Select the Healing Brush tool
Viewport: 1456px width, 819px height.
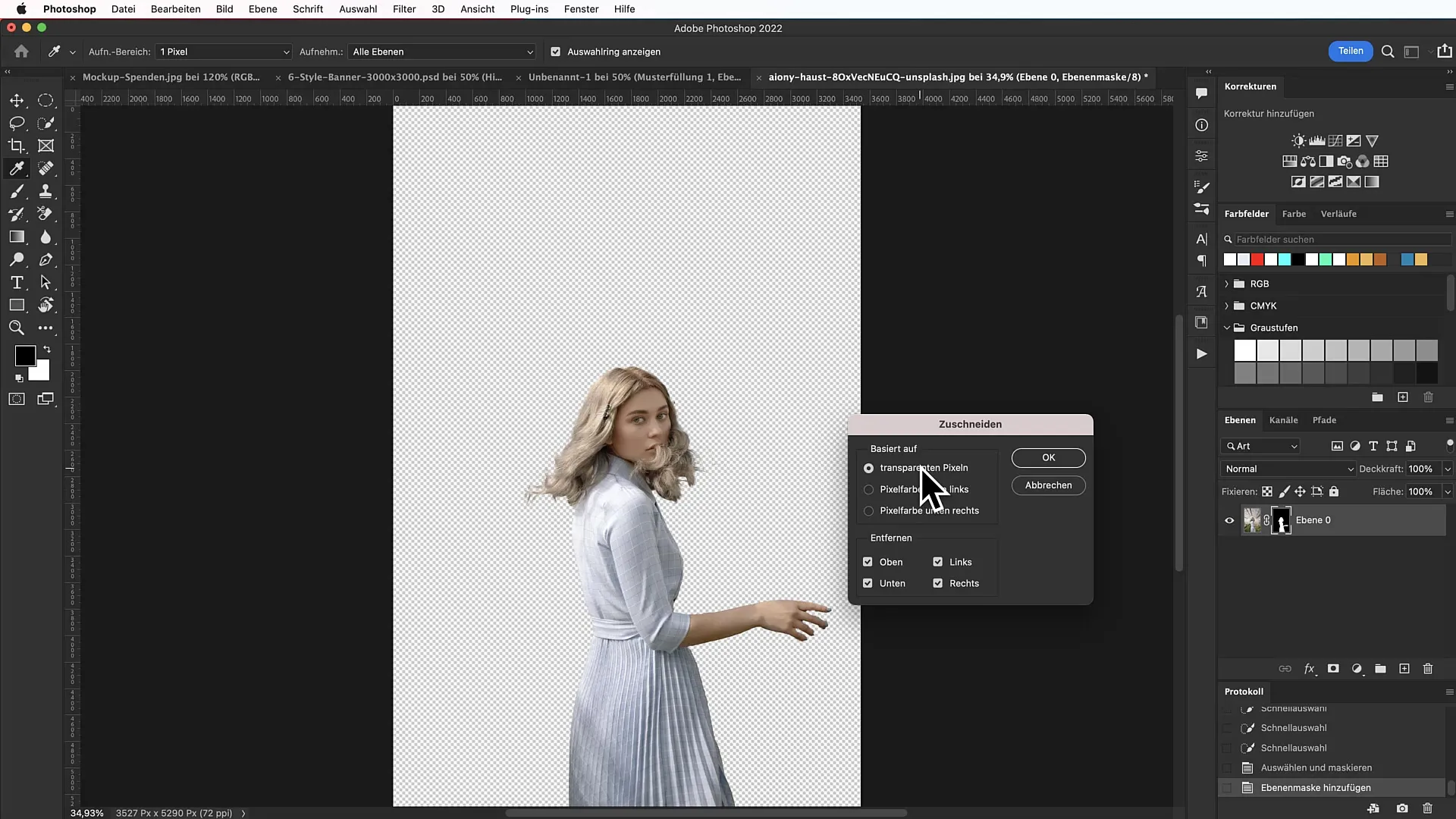tap(46, 168)
